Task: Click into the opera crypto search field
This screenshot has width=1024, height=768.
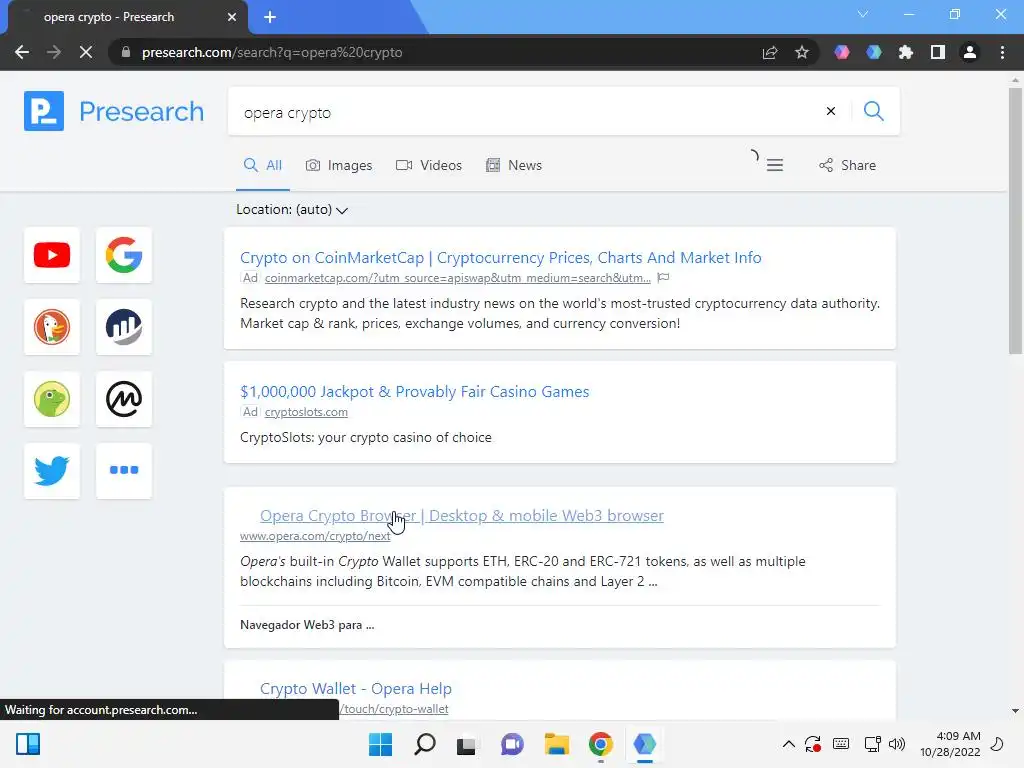Action: click(522, 112)
